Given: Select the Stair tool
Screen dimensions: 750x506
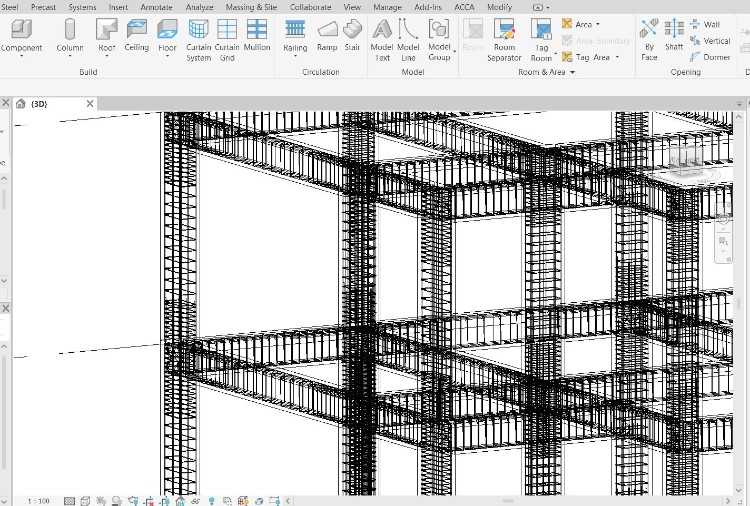Looking at the screenshot, I should click(352, 35).
